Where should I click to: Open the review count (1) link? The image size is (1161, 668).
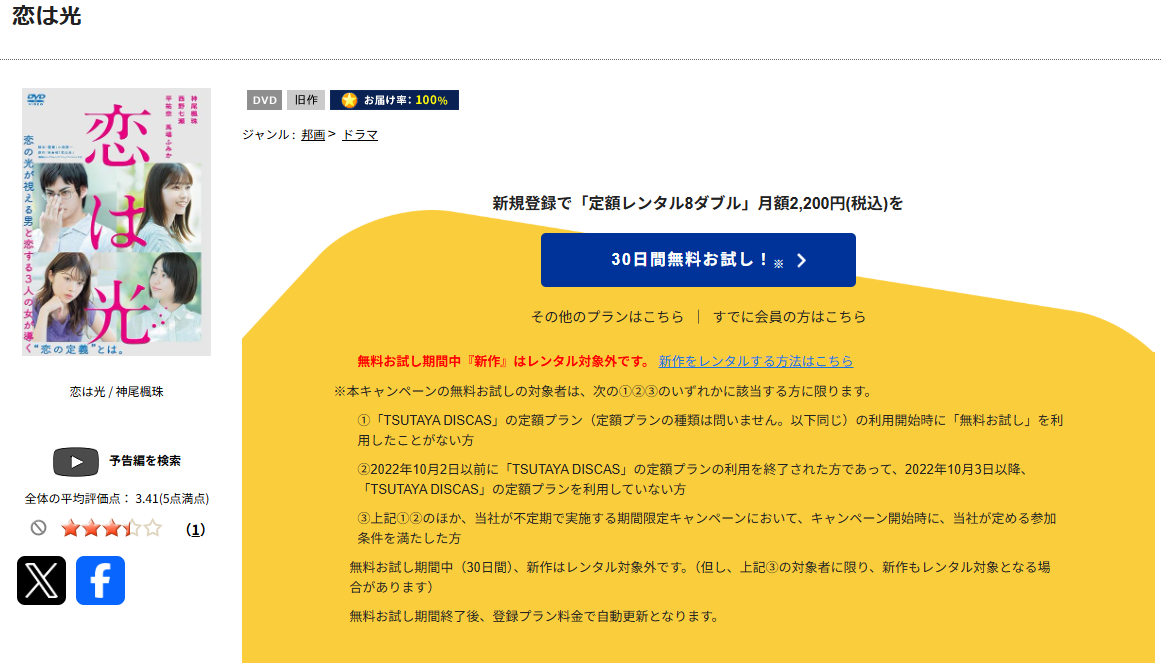[195, 530]
